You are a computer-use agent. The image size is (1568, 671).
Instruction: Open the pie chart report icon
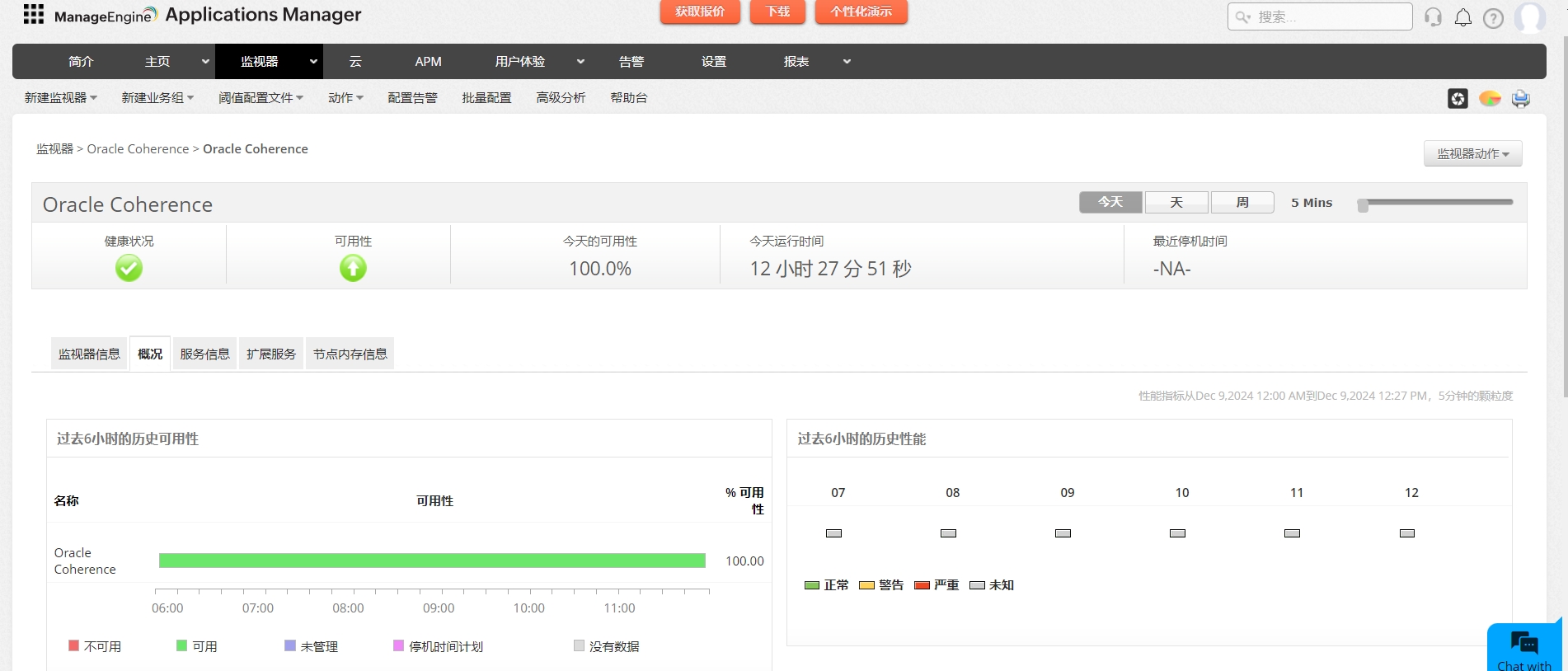coord(1490,99)
